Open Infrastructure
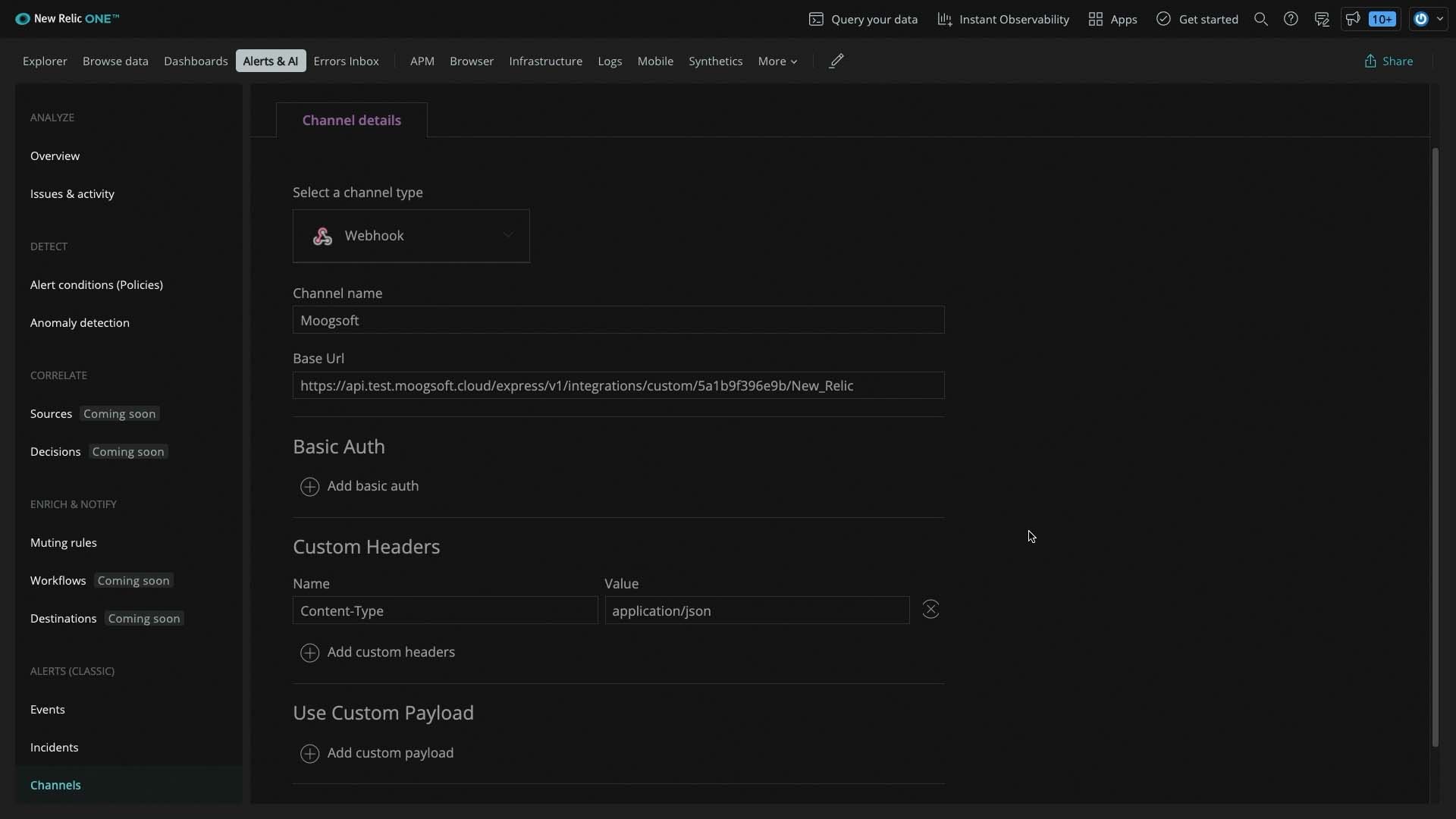Image resolution: width=1456 pixels, height=819 pixels. [546, 61]
